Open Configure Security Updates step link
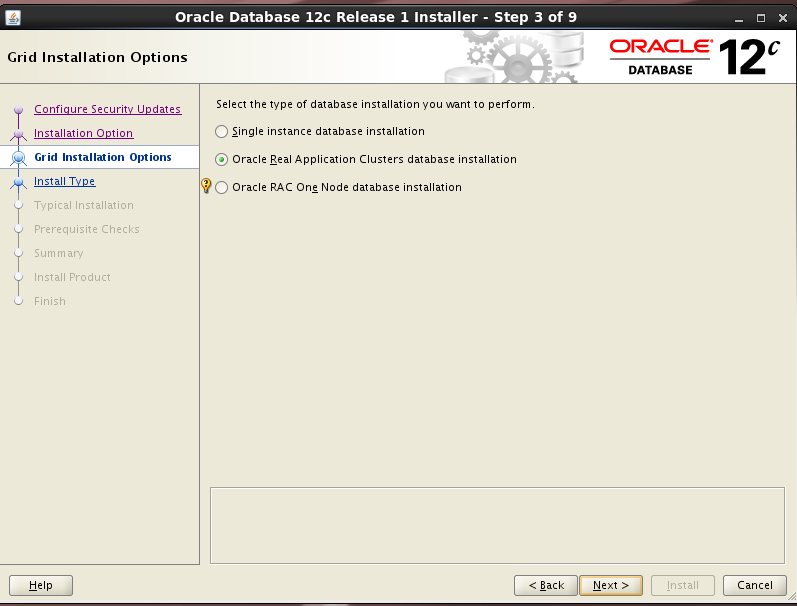 [x=107, y=109]
